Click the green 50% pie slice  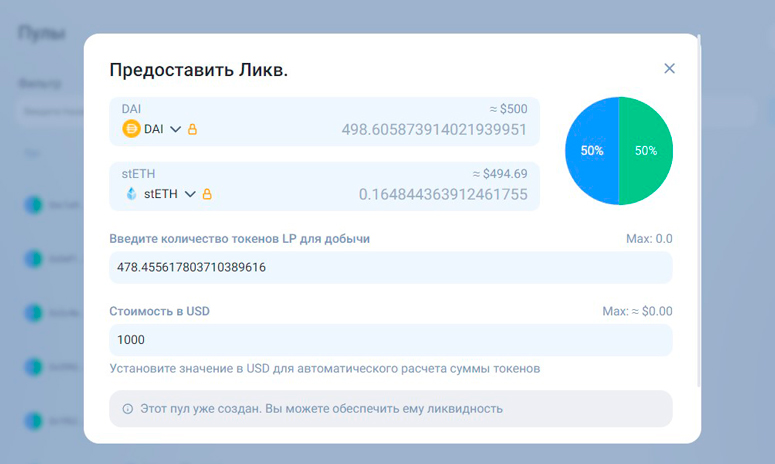(x=646, y=151)
